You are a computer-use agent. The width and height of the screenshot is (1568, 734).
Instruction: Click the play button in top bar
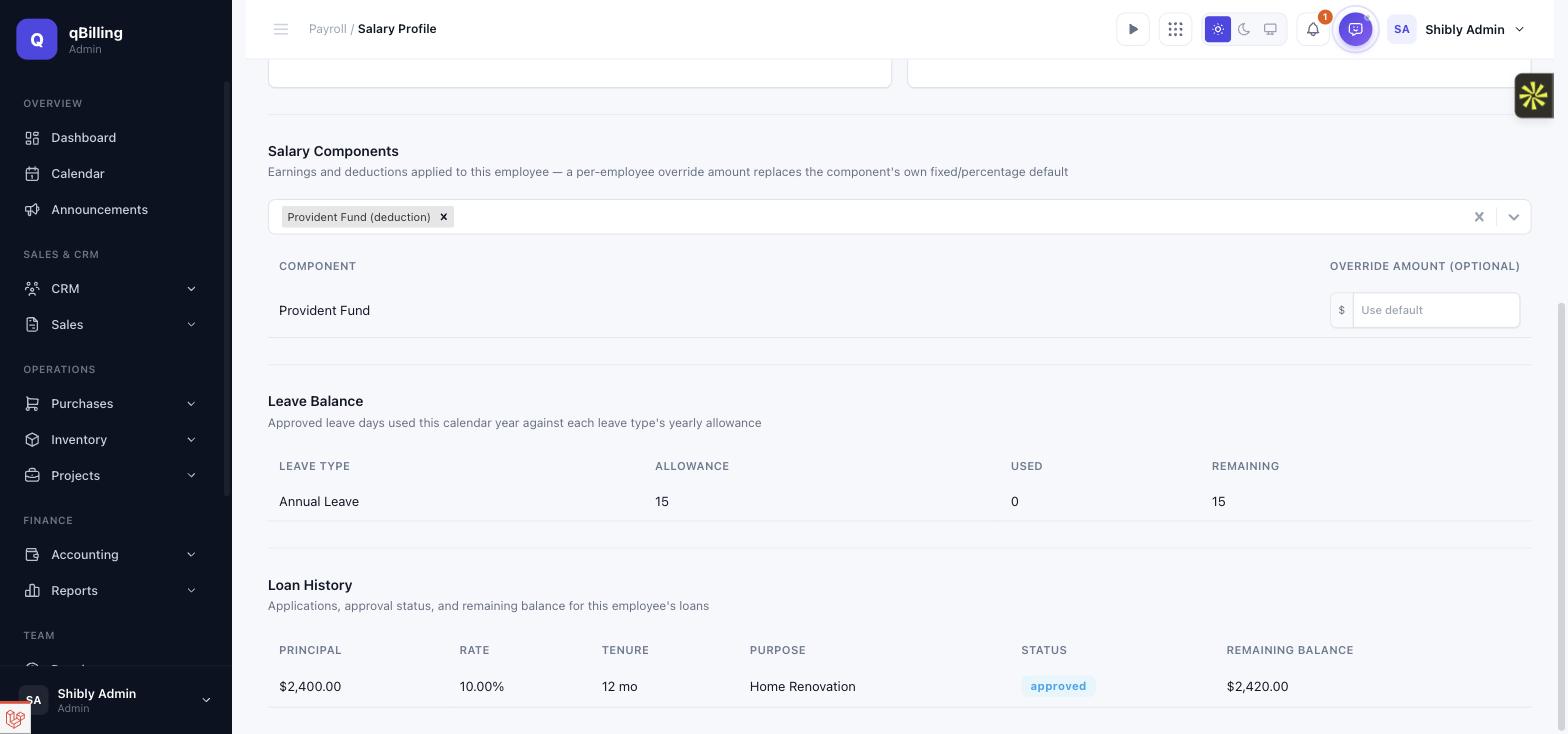(1133, 29)
